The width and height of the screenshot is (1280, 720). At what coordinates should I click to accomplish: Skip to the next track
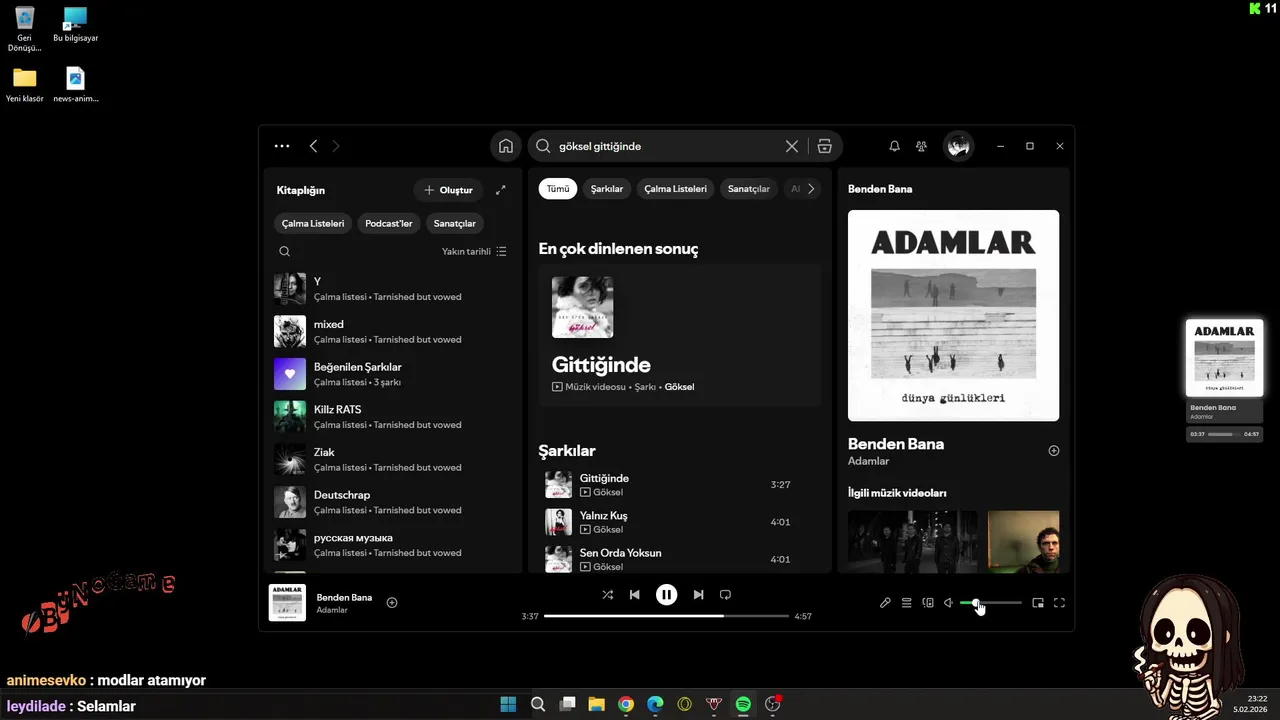(x=698, y=595)
